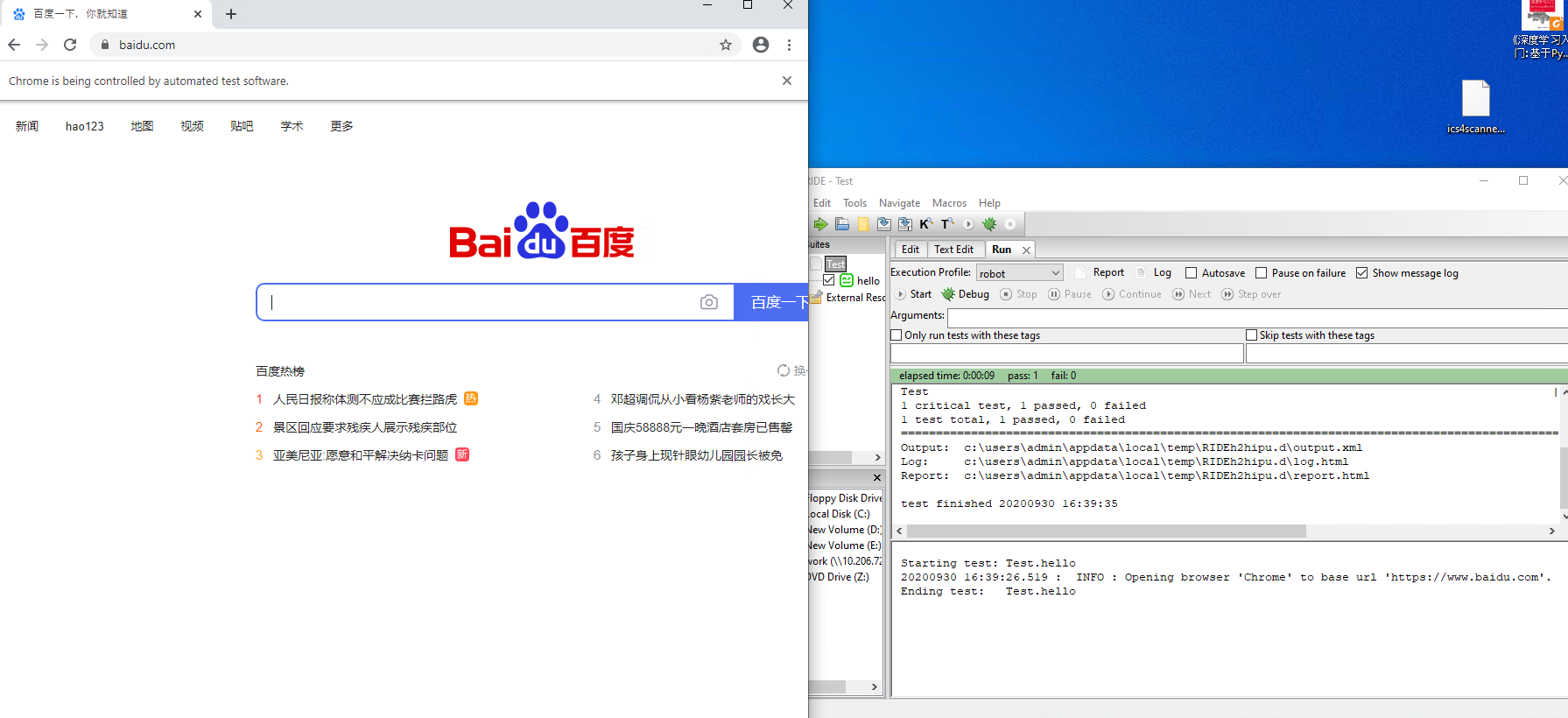Reload the Baidu page
The width and height of the screenshot is (1568, 718).
[x=70, y=45]
